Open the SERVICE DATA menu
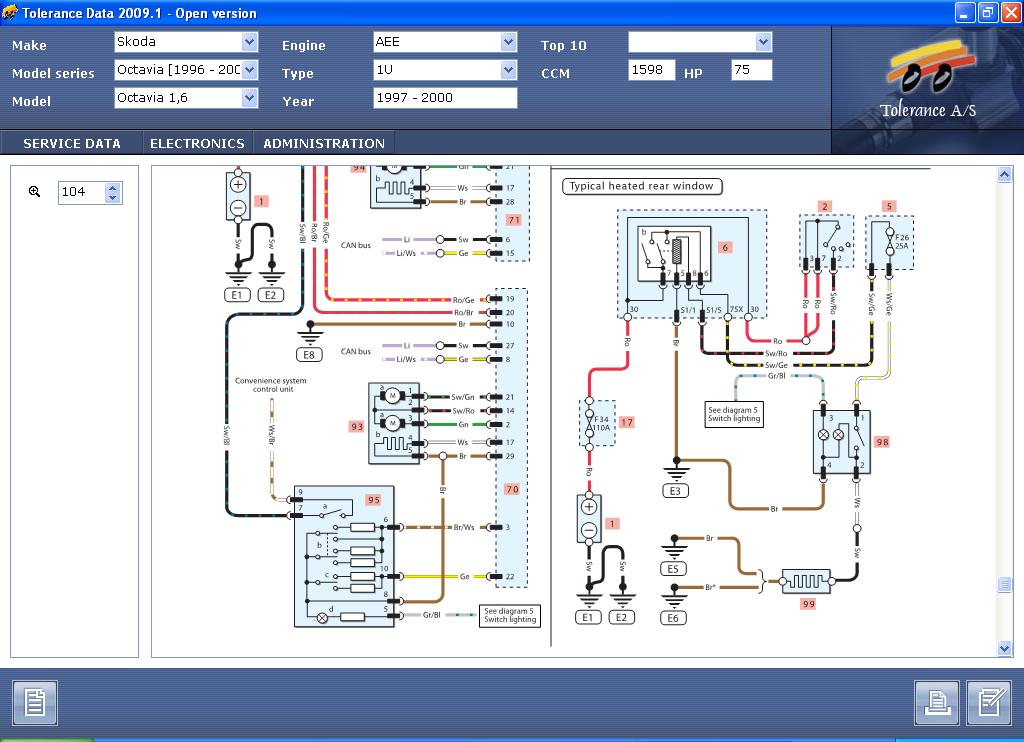Image resolution: width=1024 pixels, height=742 pixels. [72, 143]
